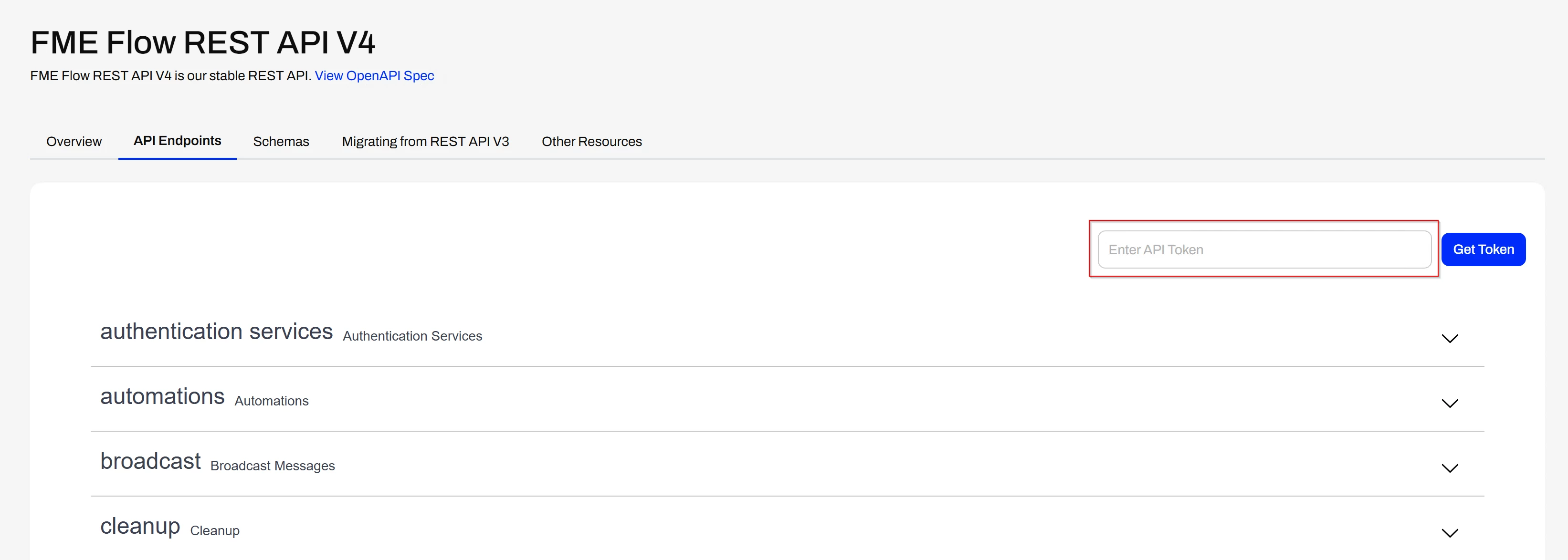
Task: Click the 'cleanup' section heading
Action: click(x=140, y=527)
